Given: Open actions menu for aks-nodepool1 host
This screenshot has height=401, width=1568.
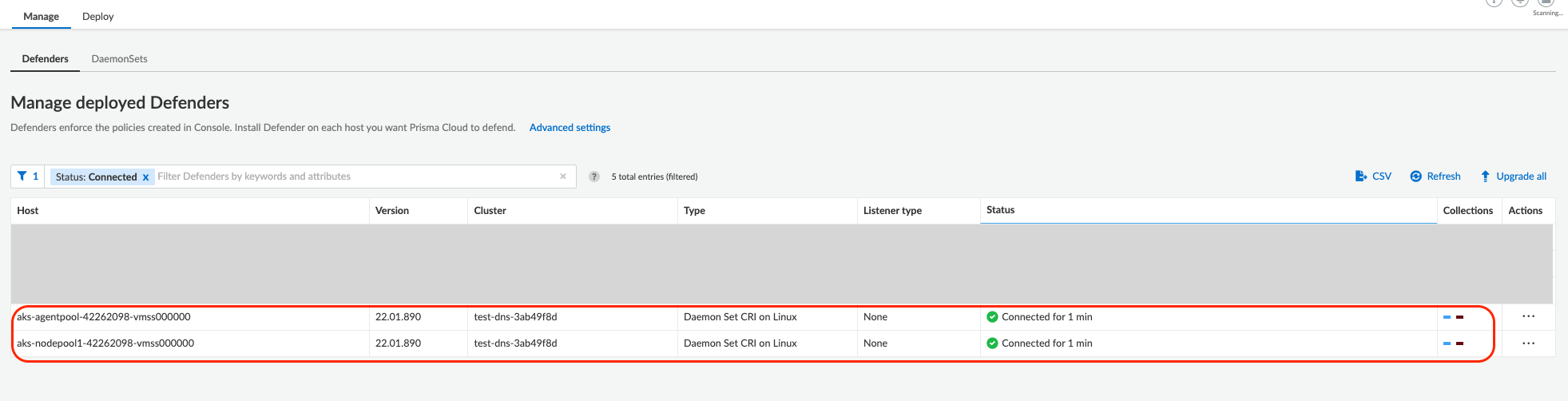Looking at the screenshot, I should tap(1528, 343).
